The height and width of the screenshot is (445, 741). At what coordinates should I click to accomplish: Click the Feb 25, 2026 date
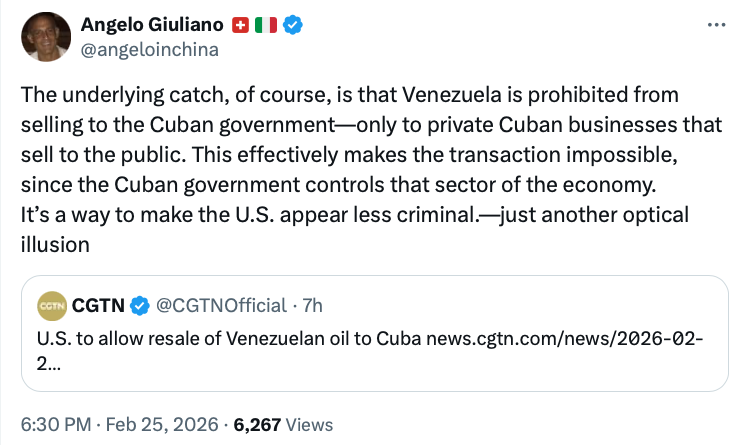click(x=164, y=425)
